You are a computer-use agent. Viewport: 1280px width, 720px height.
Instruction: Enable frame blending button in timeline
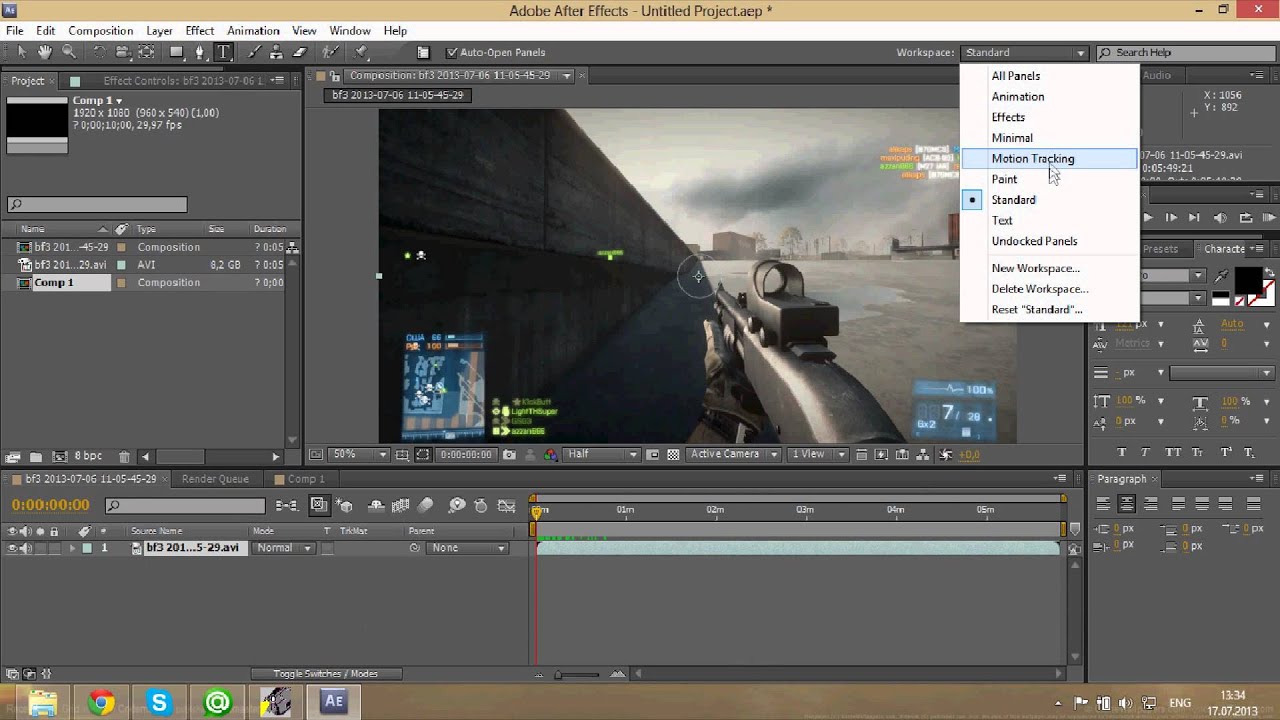point(401,506)
